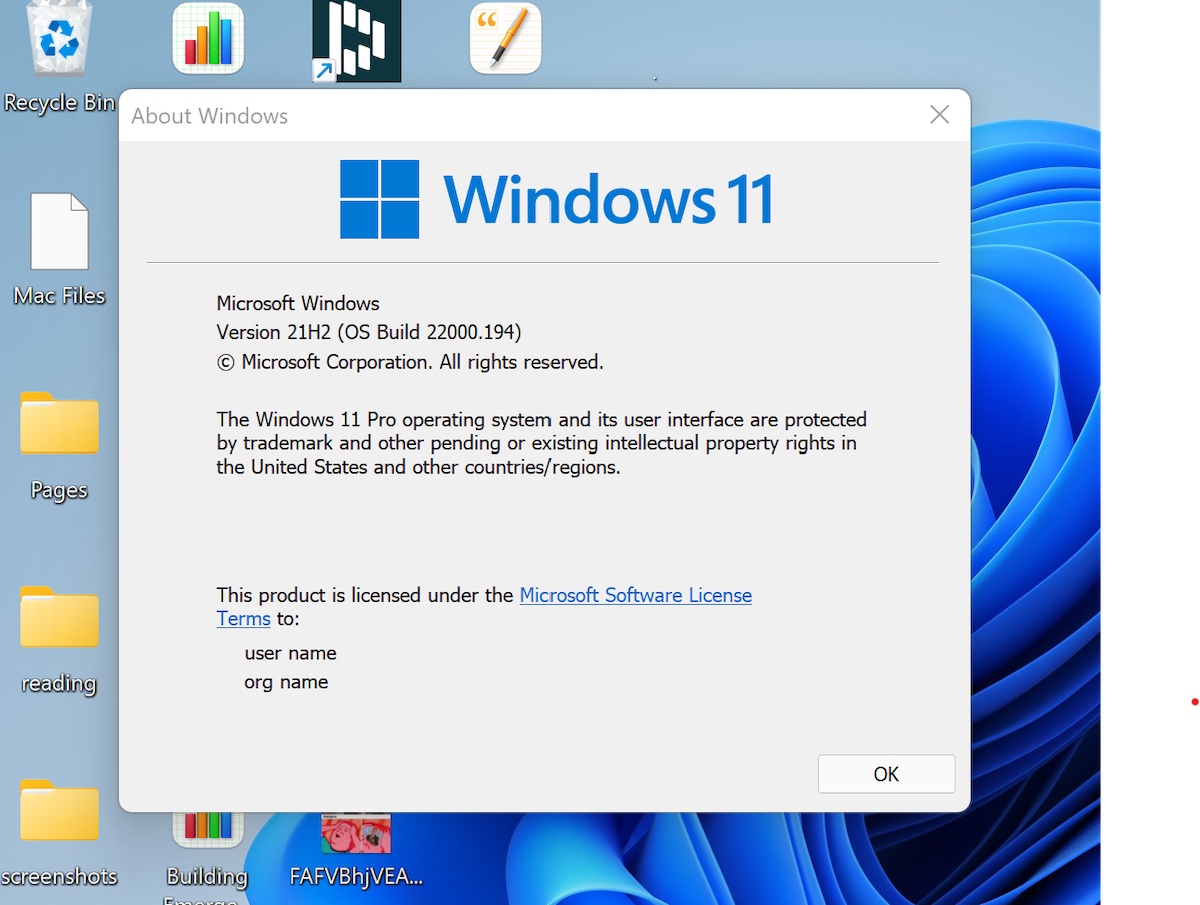The width and height of the screenshot is (1200, 905).
Task: Launch the Numbers bar chart app
Action: click(207, 39)
